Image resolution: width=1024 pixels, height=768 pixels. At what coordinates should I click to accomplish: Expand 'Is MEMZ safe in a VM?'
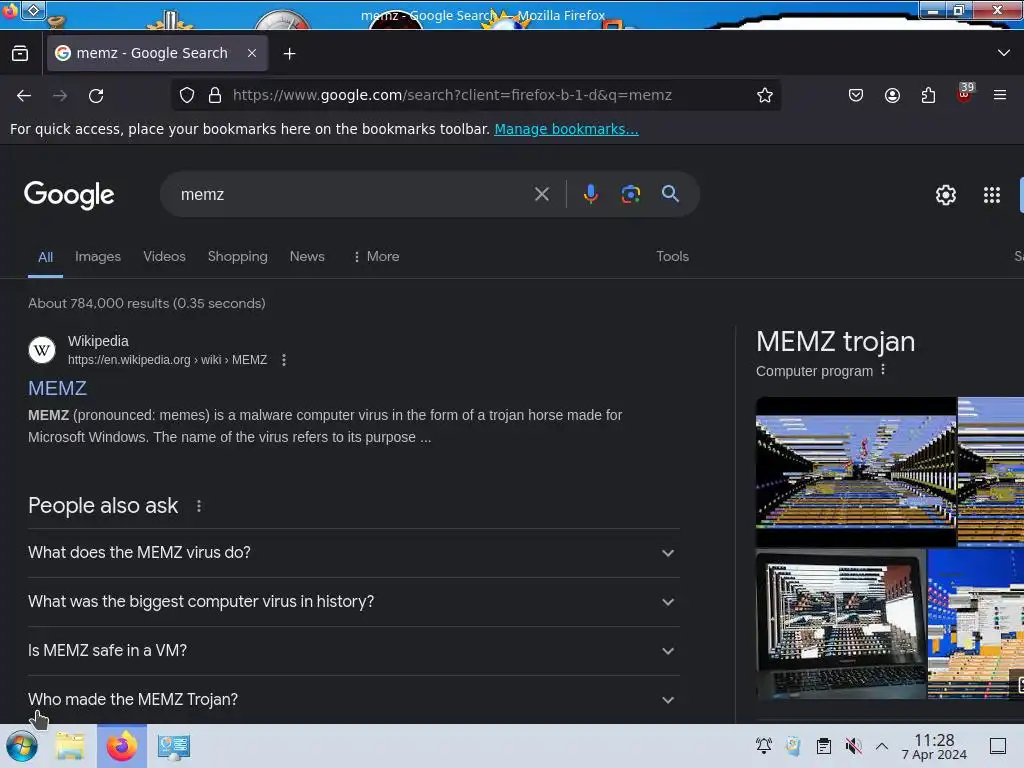coord(353,650)
